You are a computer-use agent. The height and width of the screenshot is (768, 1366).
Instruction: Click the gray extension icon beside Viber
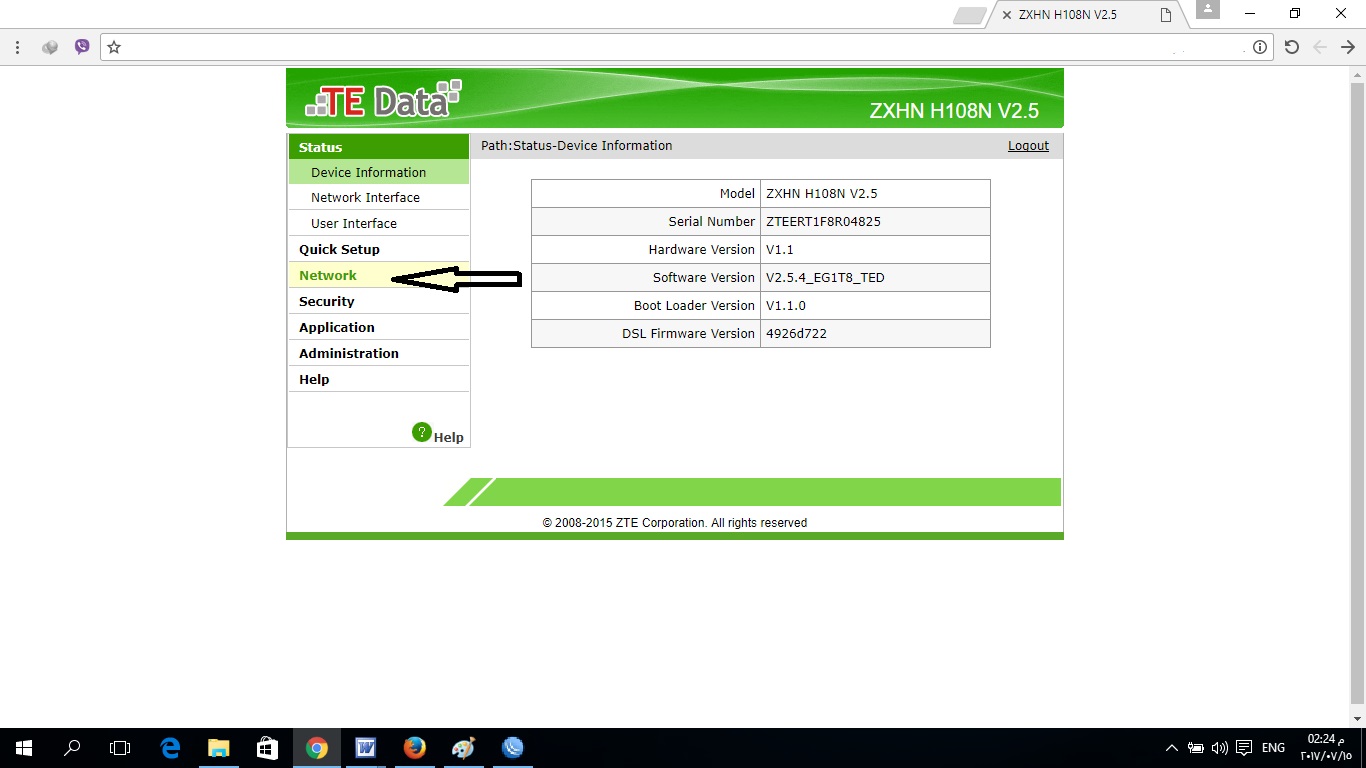point(50,47)
